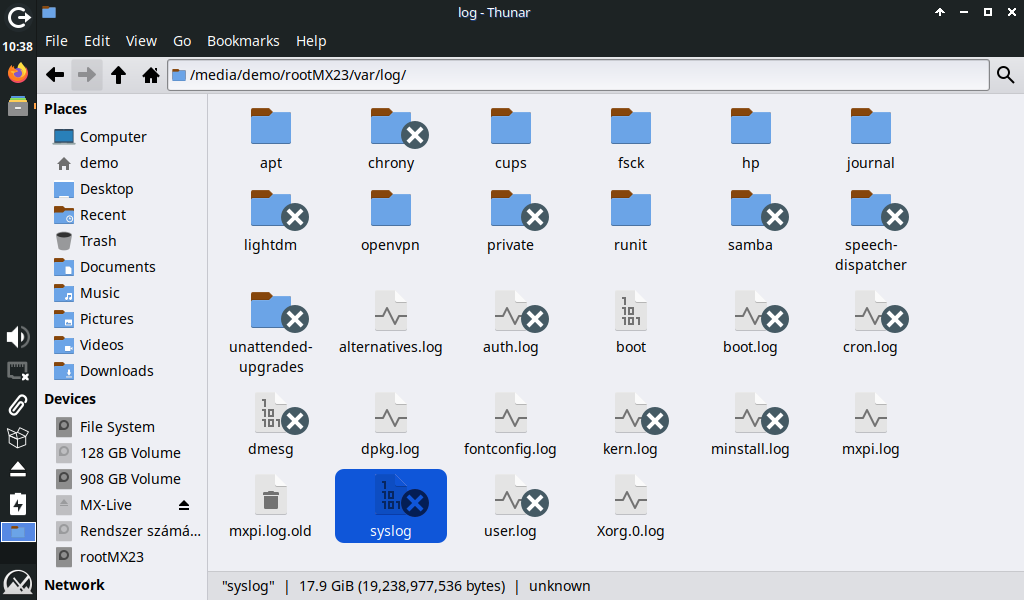Click the path location bar
The image size is (1024, 600).
pyautogui.click(x=580, y=75)
